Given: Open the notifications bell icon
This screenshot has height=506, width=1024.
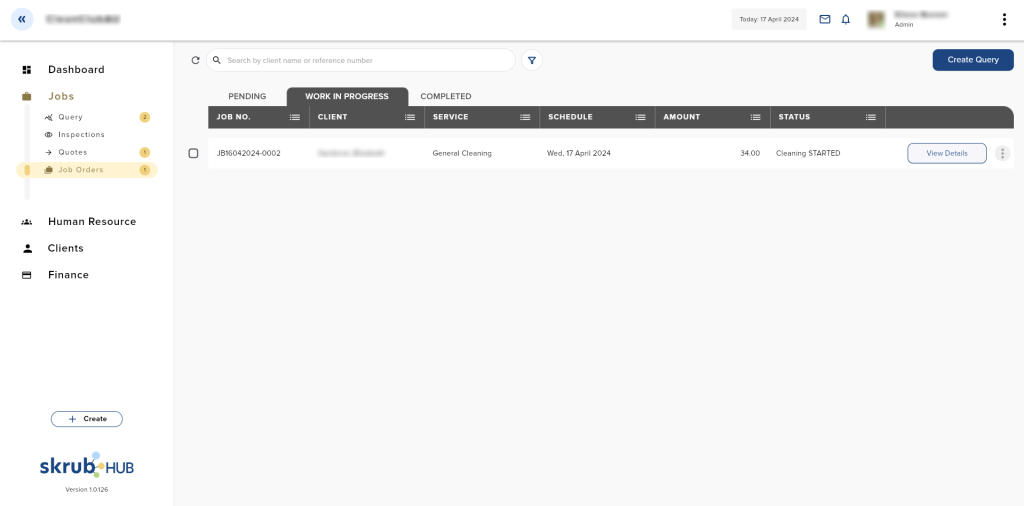Looking at the screenshot, I should click(846, 20).
